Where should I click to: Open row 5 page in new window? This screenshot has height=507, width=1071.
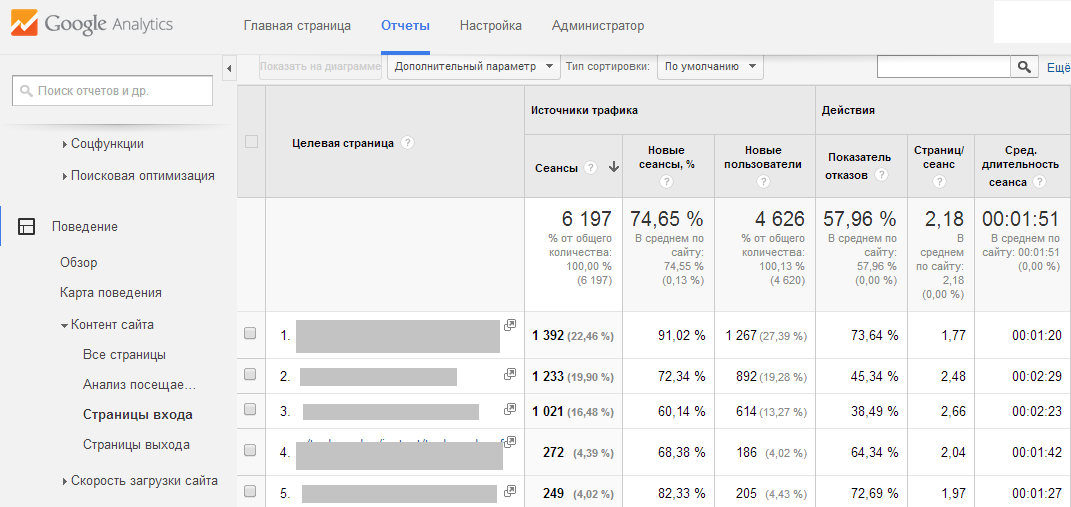pyautogui.click(x=510, y=490)
